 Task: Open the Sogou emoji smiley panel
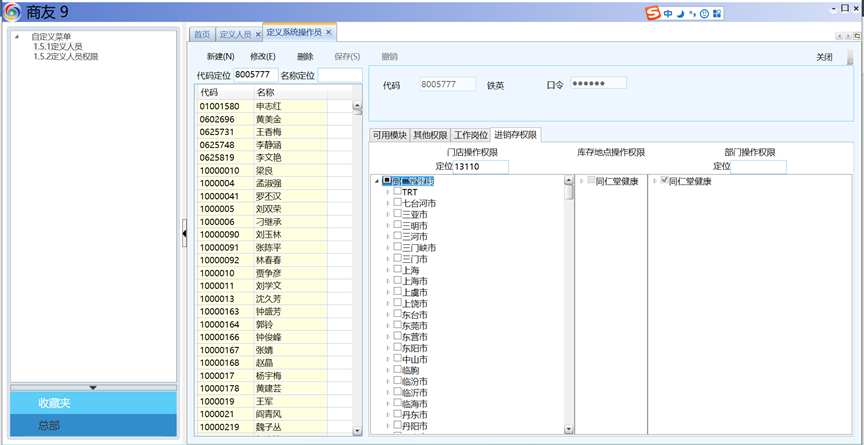point(704,14)
